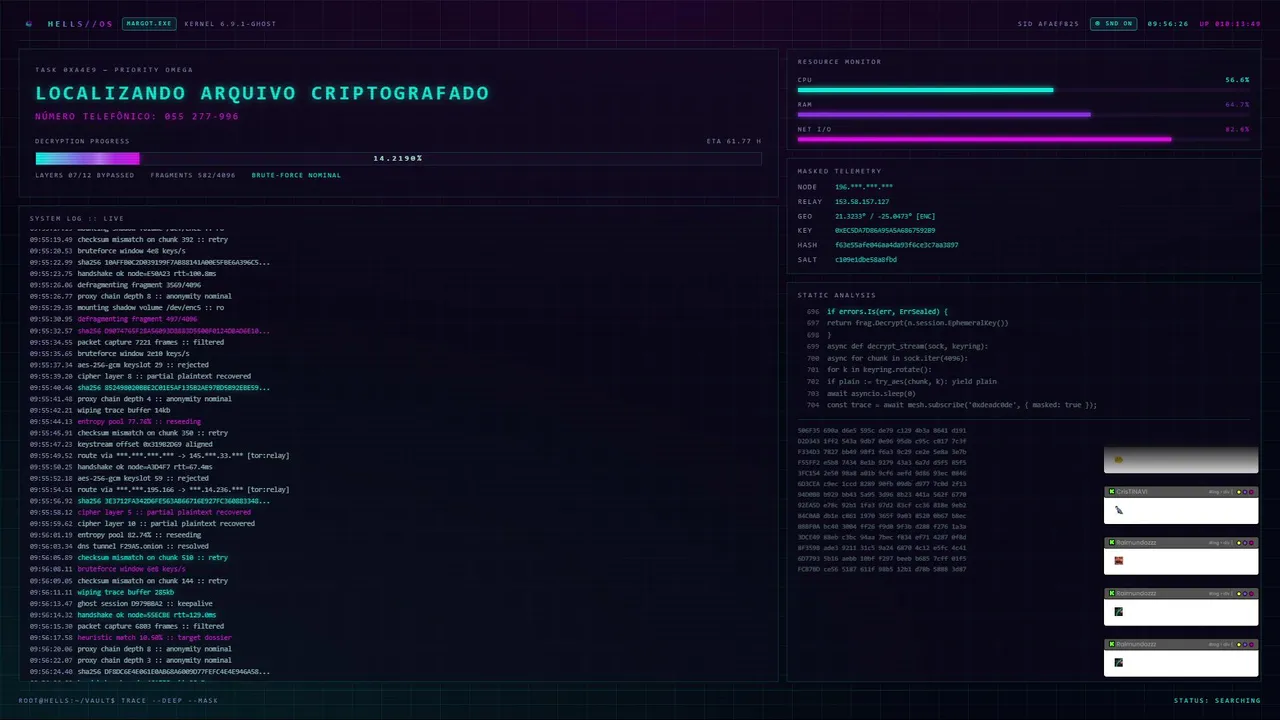The width and height of the screenshot is (1280, 720).
Task: Click the 09:56:26 clock
Action: (1168, 23)
